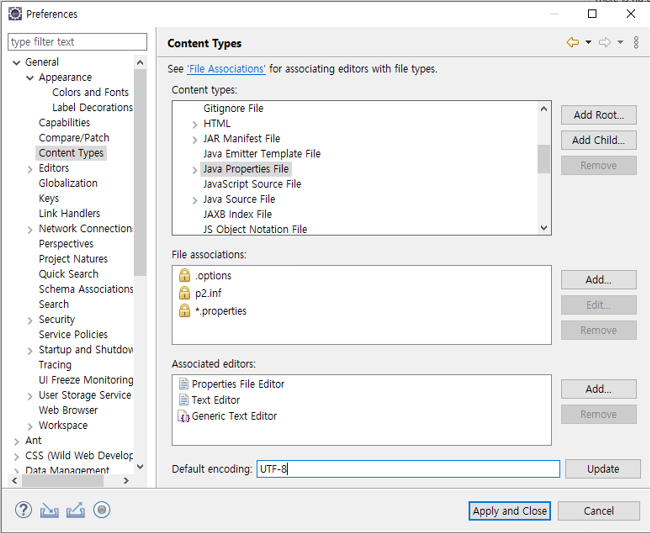650x533 pixels.
Task: Click the Eclipse icon in title bar
Action: [x=15, y=14]
